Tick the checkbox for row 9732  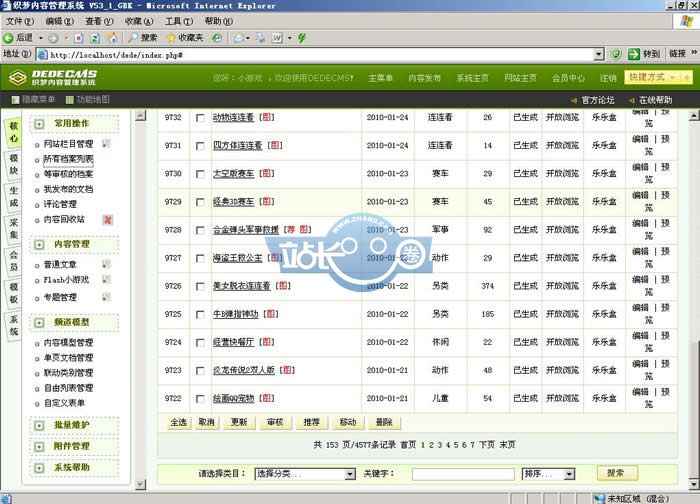tap(200, 118)
